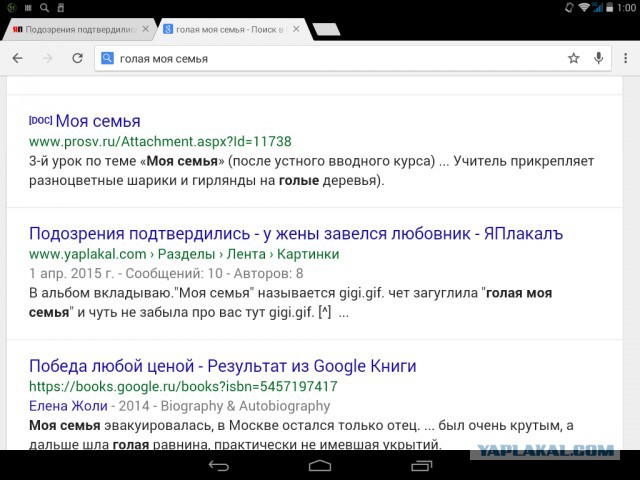
Task: Tap the Wi-Fi status icon
Action: (584, 7)
